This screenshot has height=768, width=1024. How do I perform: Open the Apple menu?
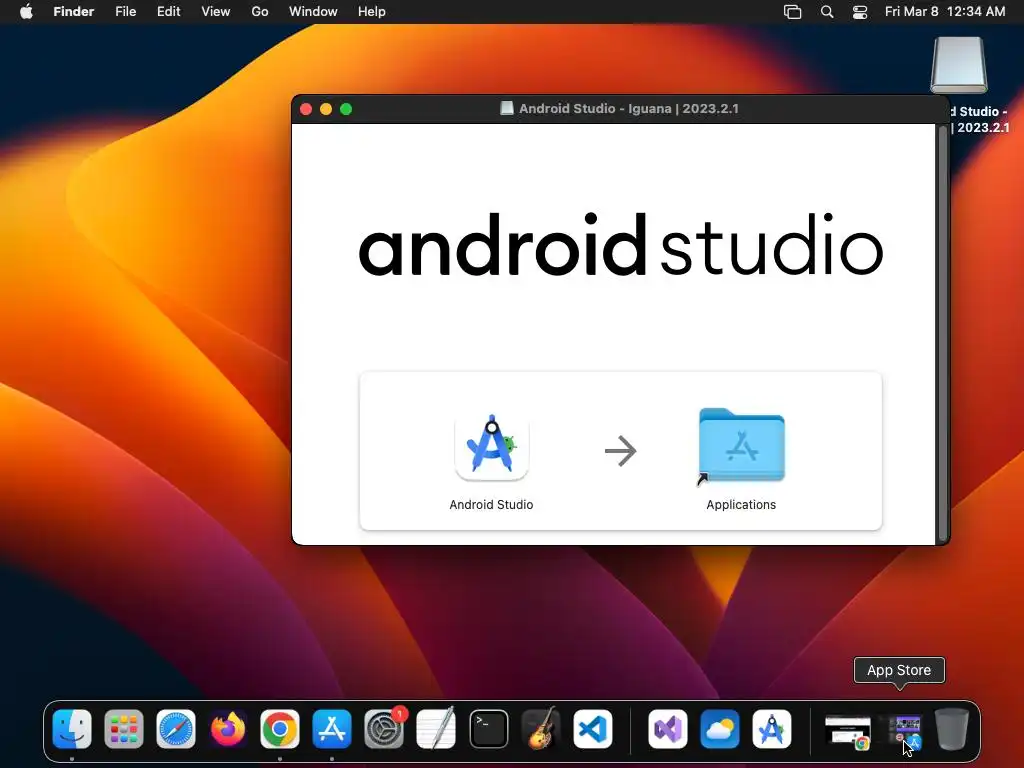(x=26, y=11)
